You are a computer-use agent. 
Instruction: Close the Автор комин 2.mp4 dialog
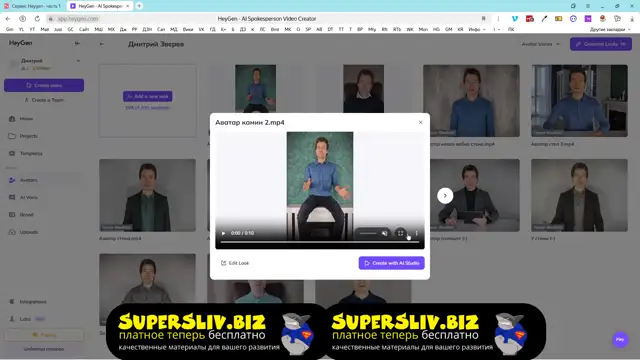pyautogui.click(x=420, y=122)
